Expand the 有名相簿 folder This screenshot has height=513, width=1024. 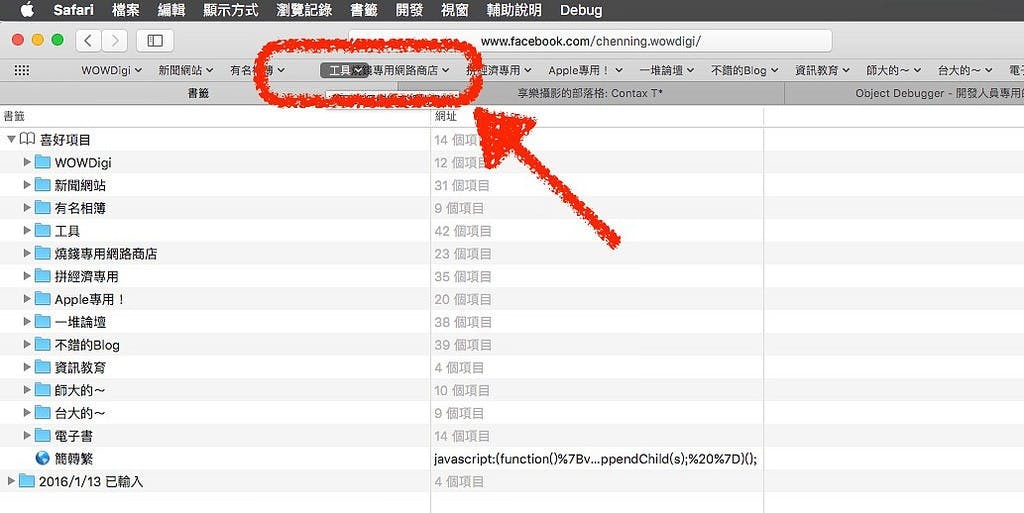coord(27,208)
